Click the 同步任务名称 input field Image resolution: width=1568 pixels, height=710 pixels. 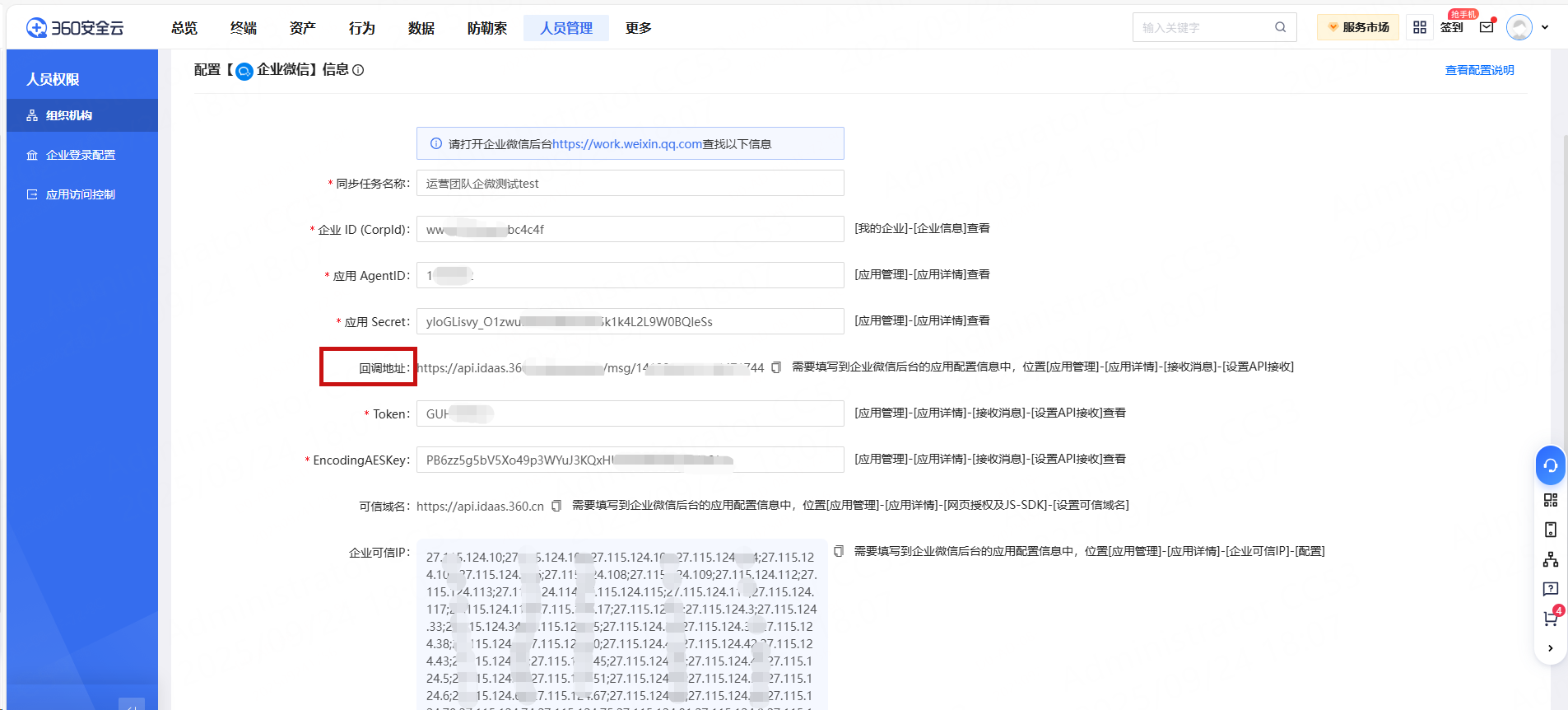pos(630,183)
